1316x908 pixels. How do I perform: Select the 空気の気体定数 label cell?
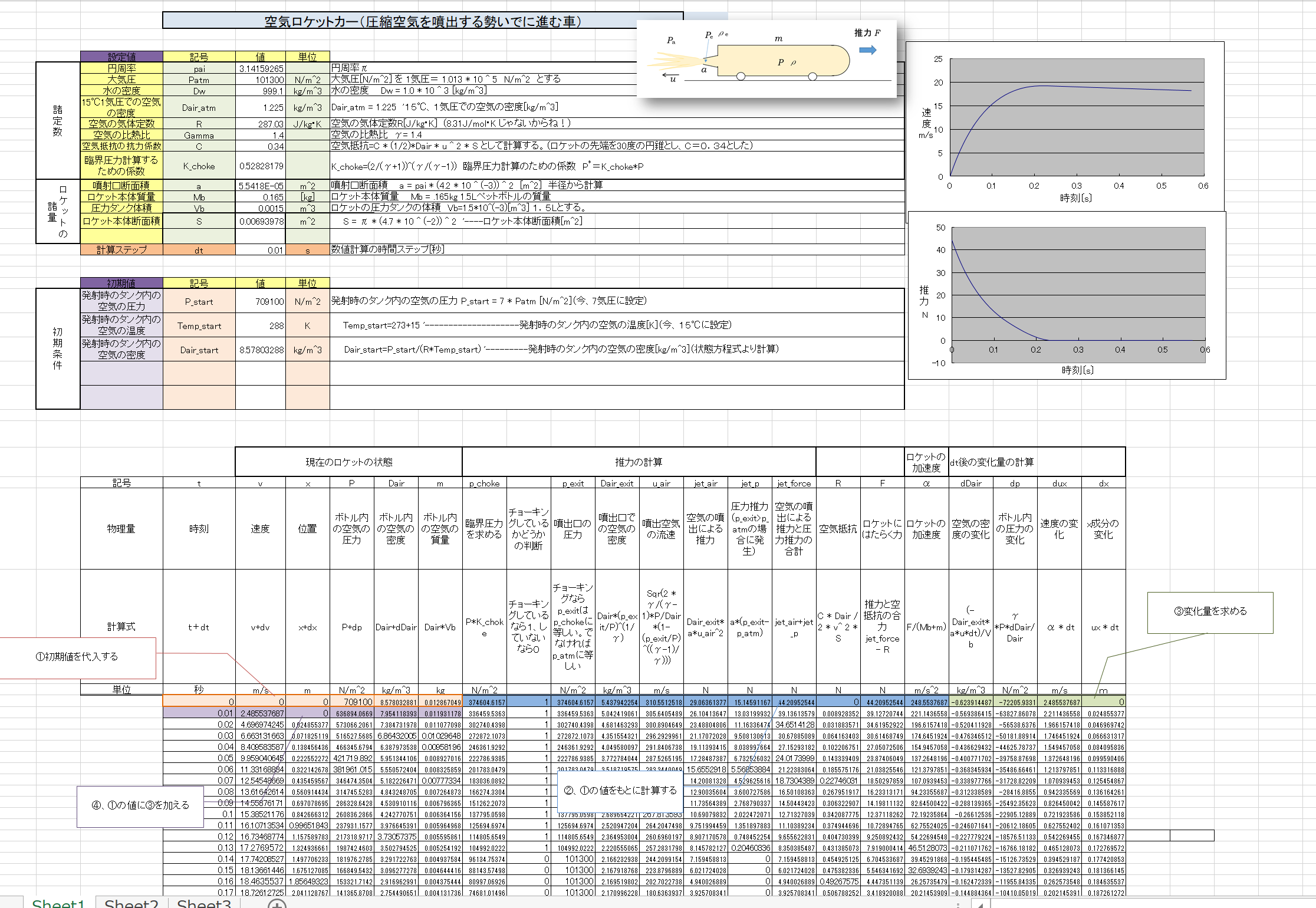point(121,124)
